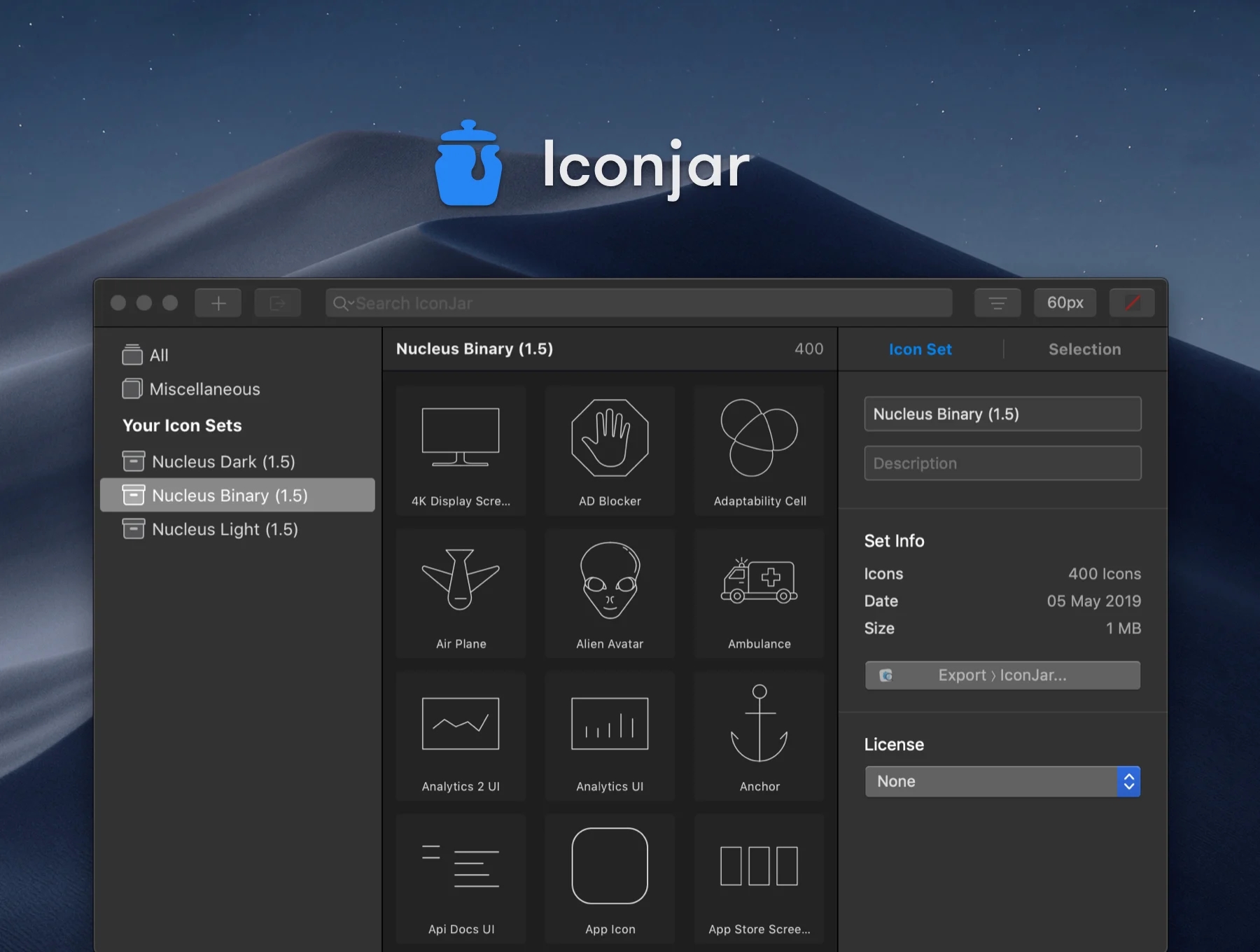Click the export arrow toolbar button

pos(278,303)
